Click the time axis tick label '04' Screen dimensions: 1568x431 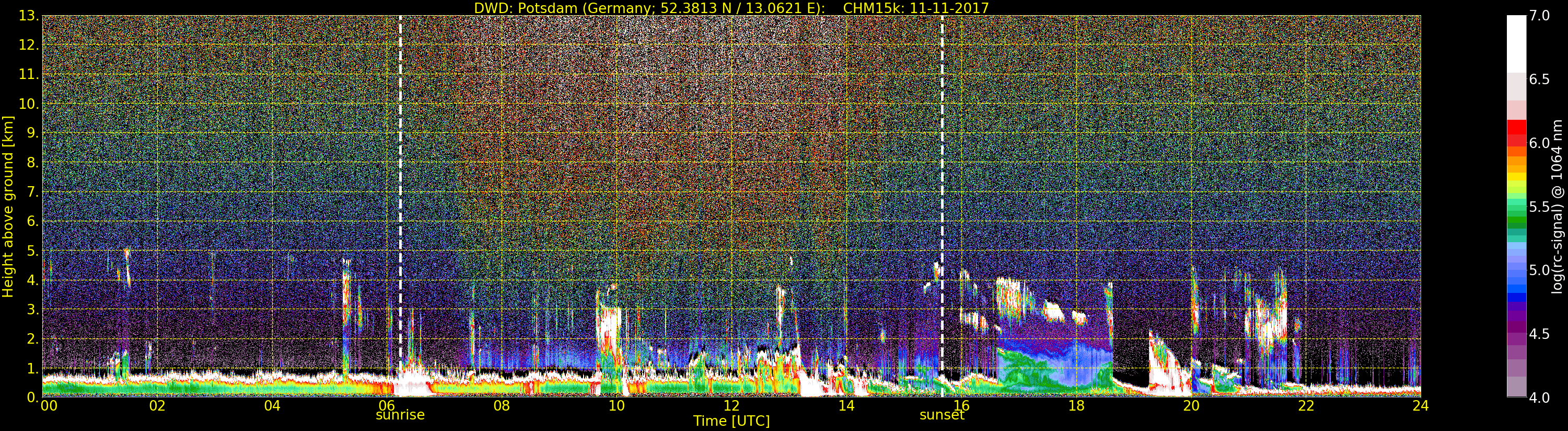click(272, 405)
